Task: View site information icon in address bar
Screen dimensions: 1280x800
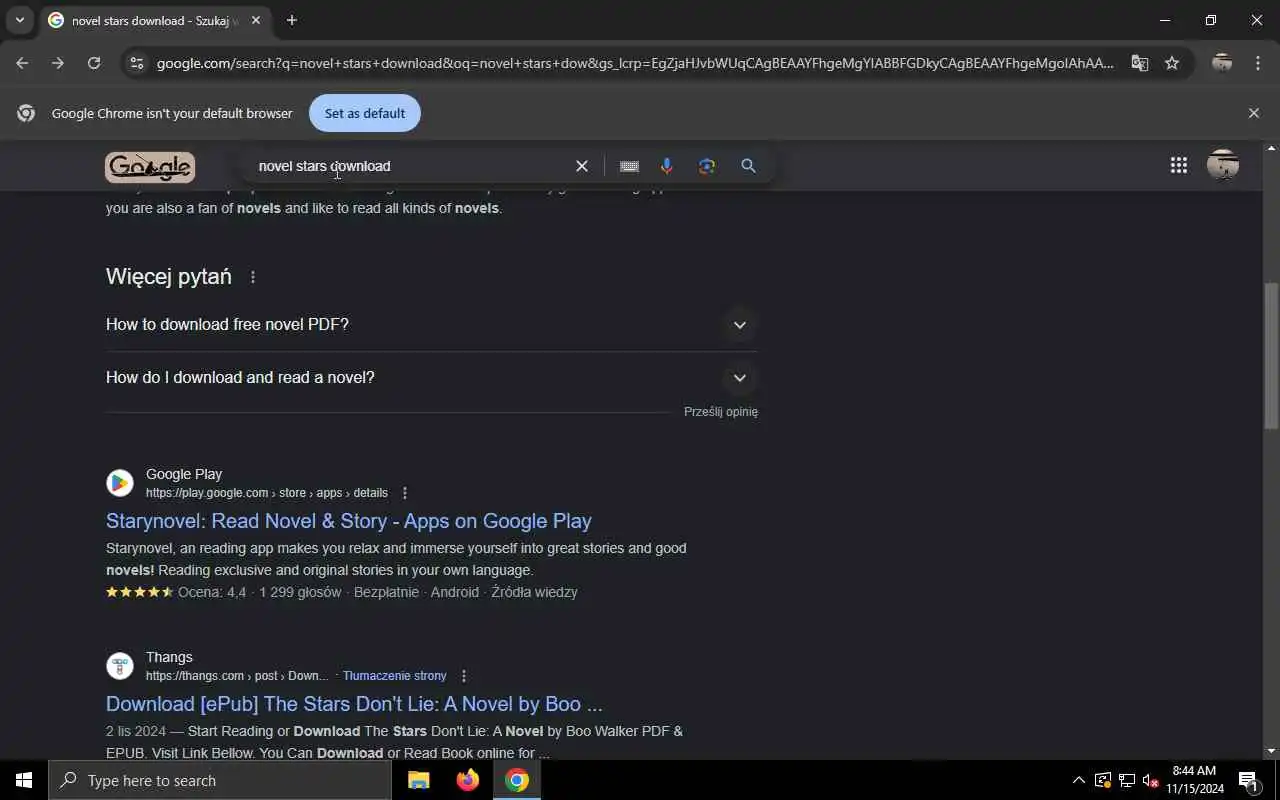Action: tap(137, 63)
